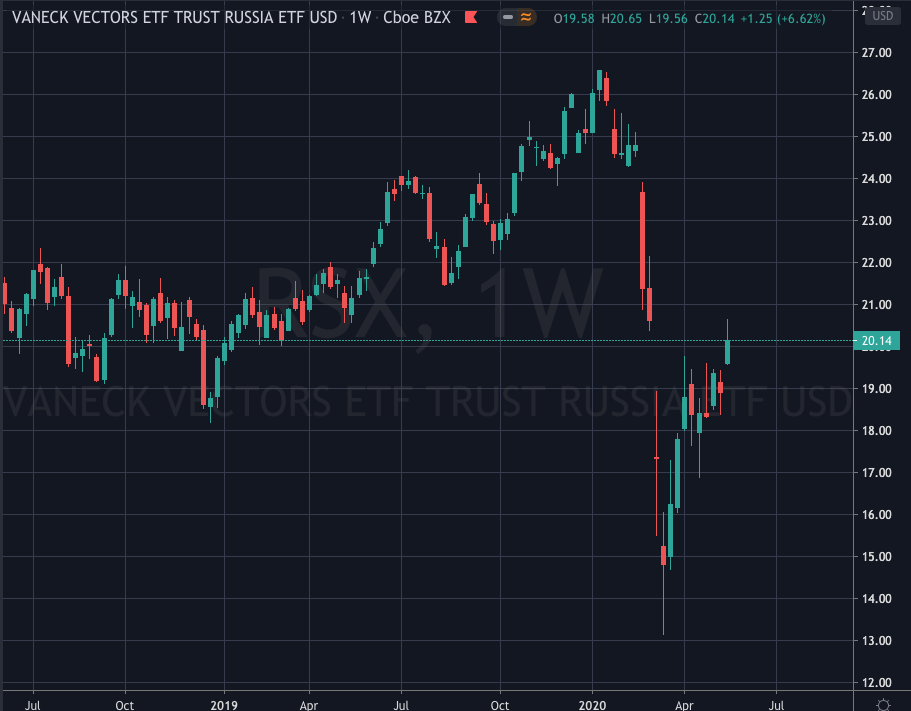Click the VANECK VECTORS ETF TRUST RUSSIA ETF USD title
Screen dimensions: 911x711
coord(174,17)
